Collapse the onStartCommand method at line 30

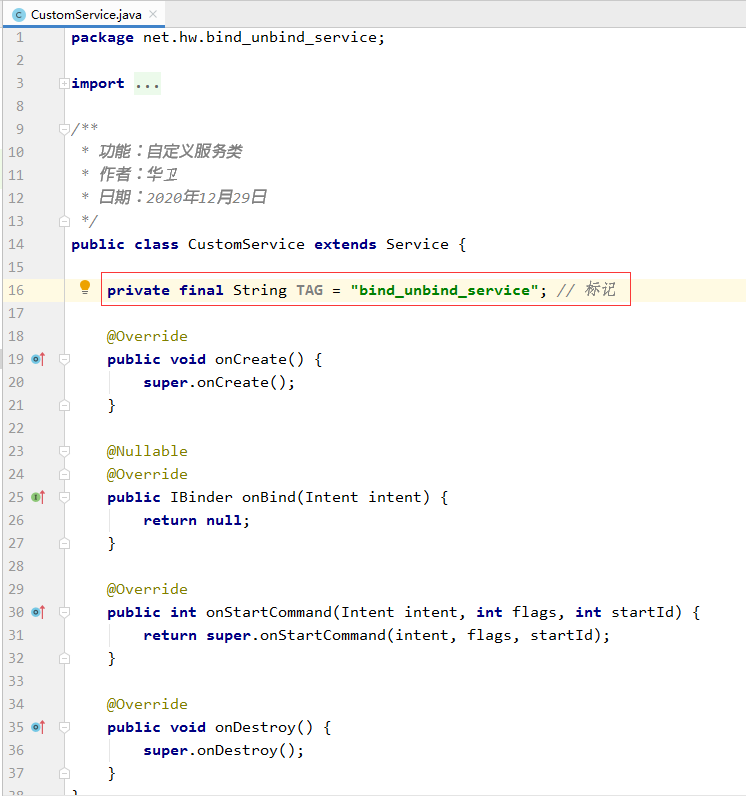[64, 613]
